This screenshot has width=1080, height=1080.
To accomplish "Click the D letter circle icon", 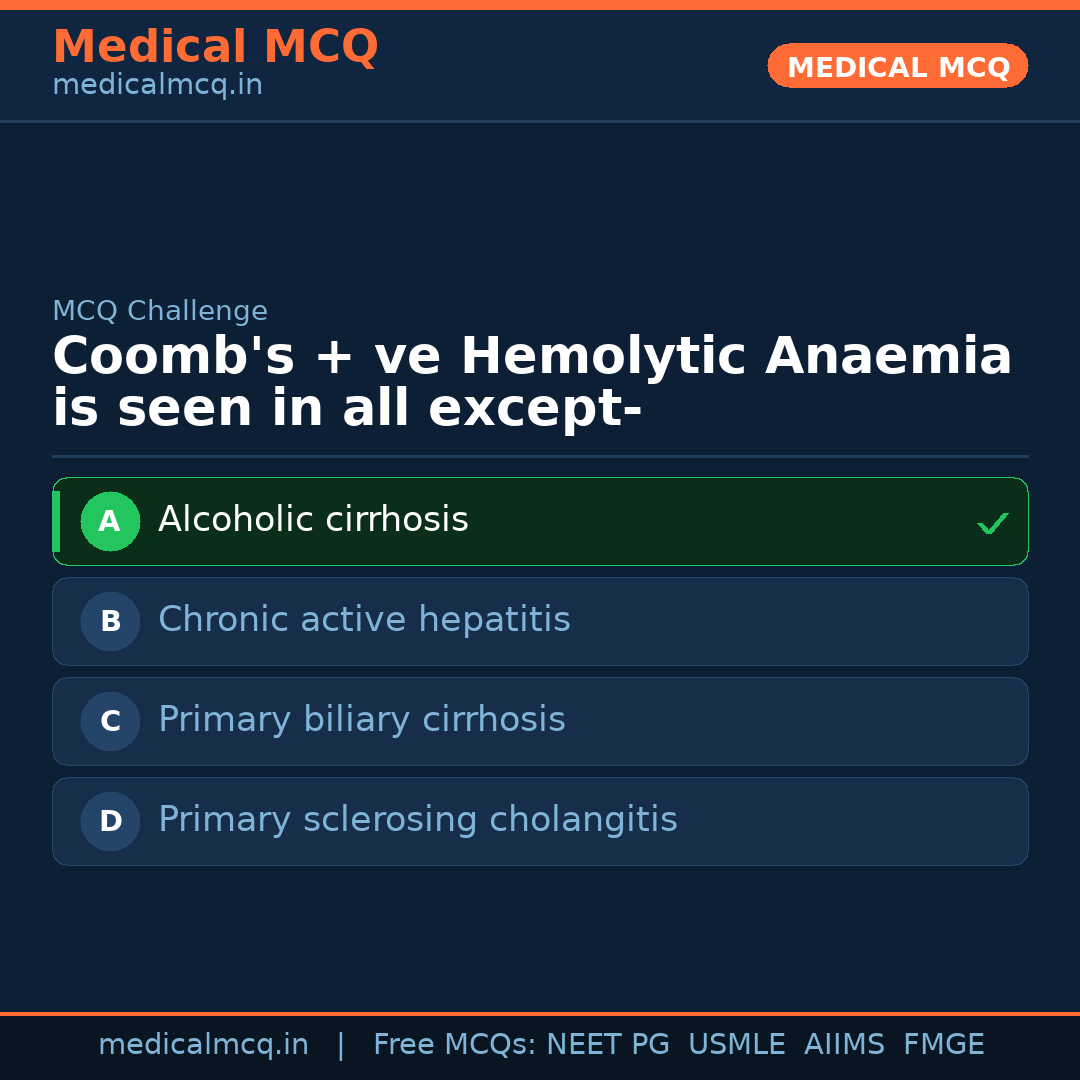I will point(110,821).
